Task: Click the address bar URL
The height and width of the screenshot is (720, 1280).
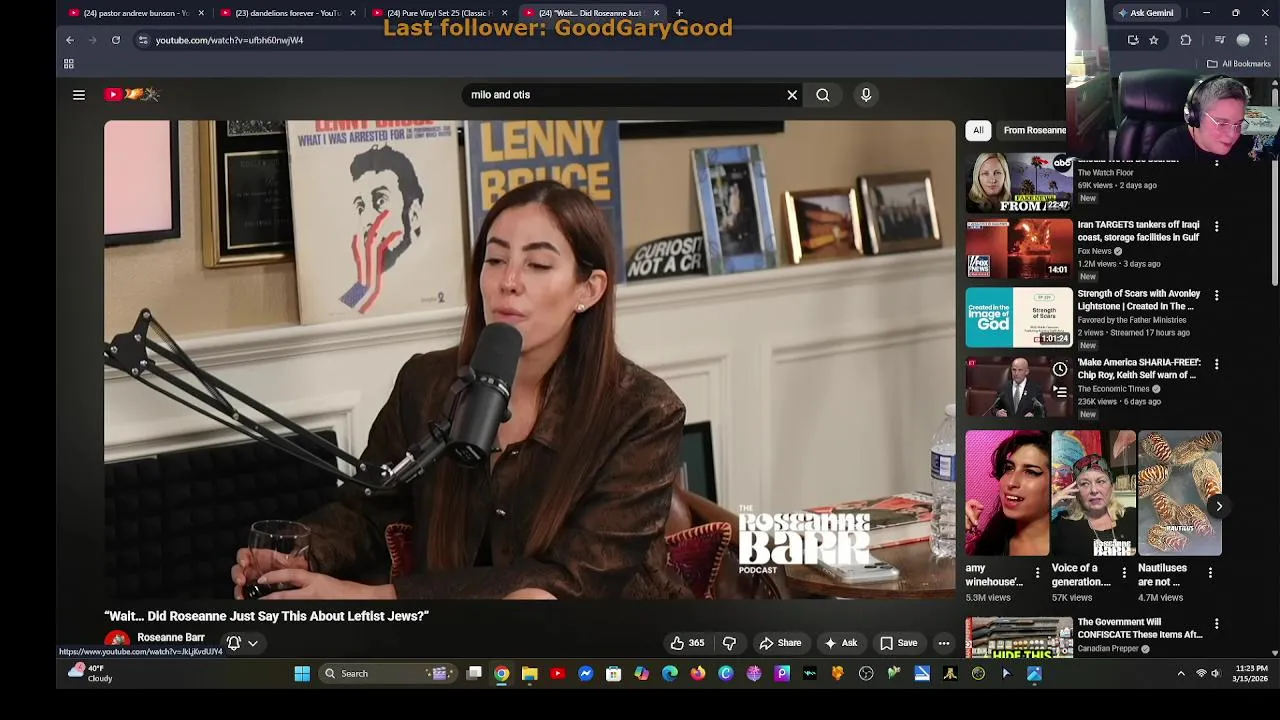Action: pos(230,40)
